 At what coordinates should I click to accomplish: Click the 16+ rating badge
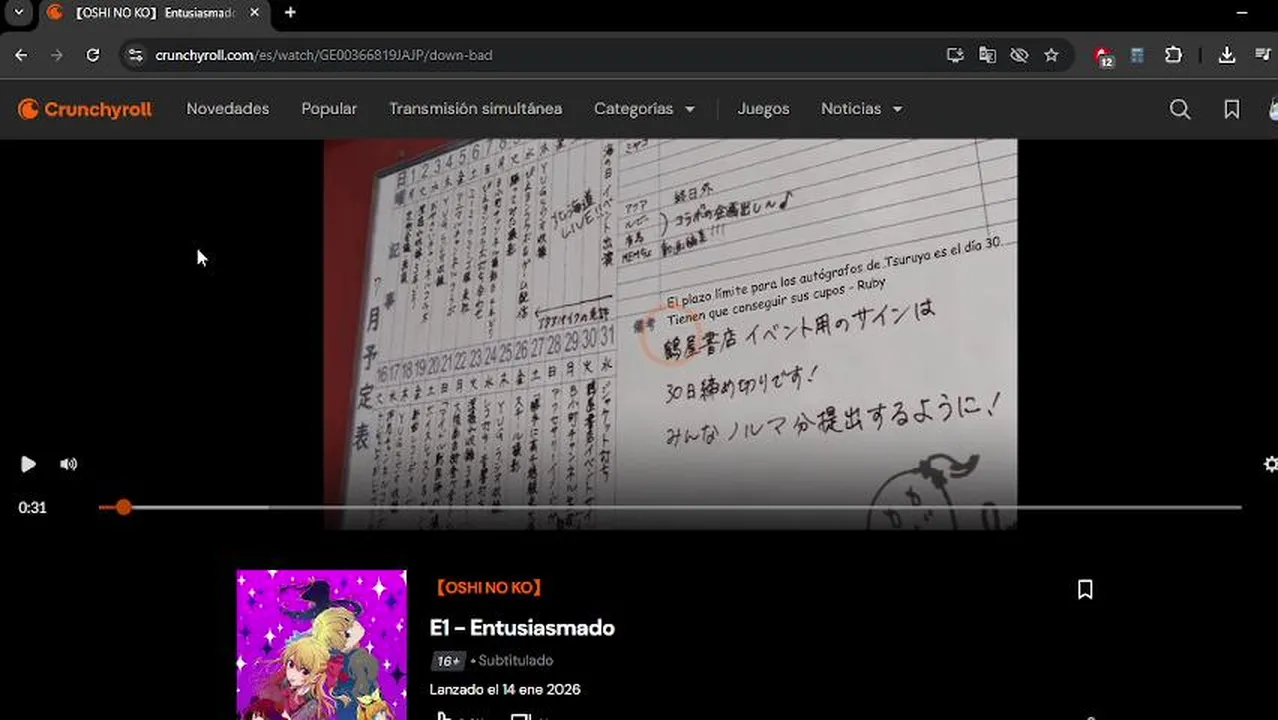[448, 661]
